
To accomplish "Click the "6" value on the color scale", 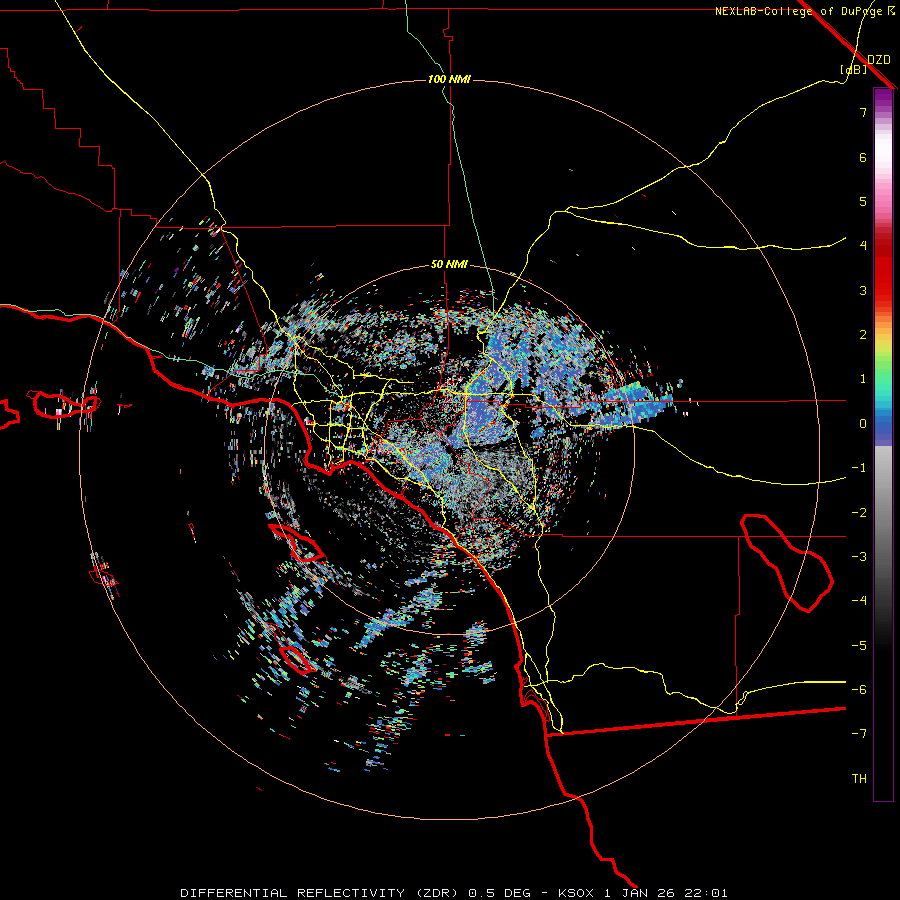I will pyautogui.click(x=863, y=157).
